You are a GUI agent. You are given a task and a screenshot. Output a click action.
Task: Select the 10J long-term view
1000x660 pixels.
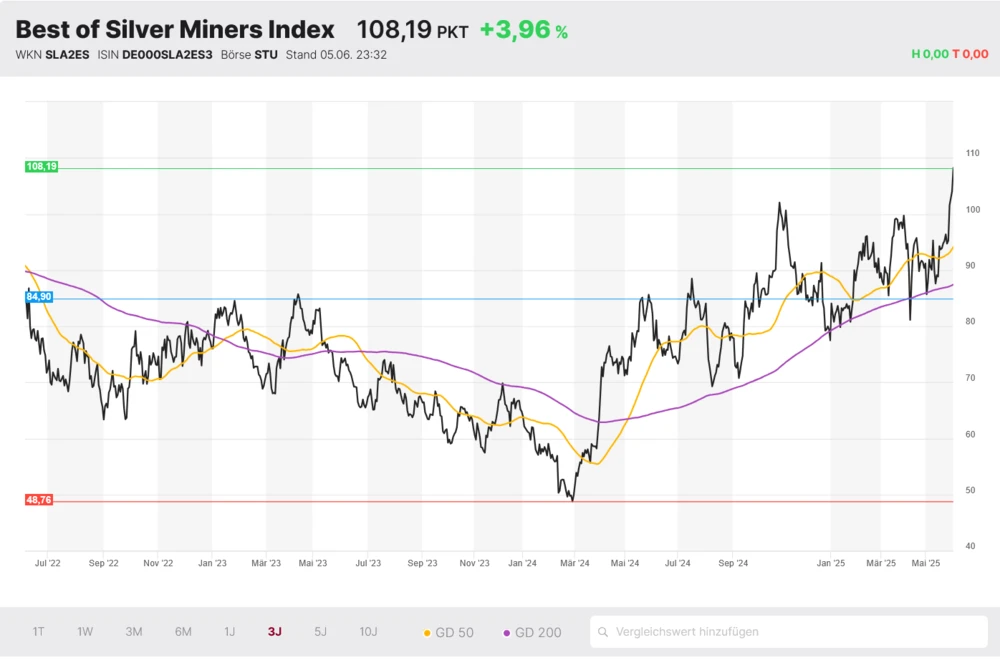(368, 631)
